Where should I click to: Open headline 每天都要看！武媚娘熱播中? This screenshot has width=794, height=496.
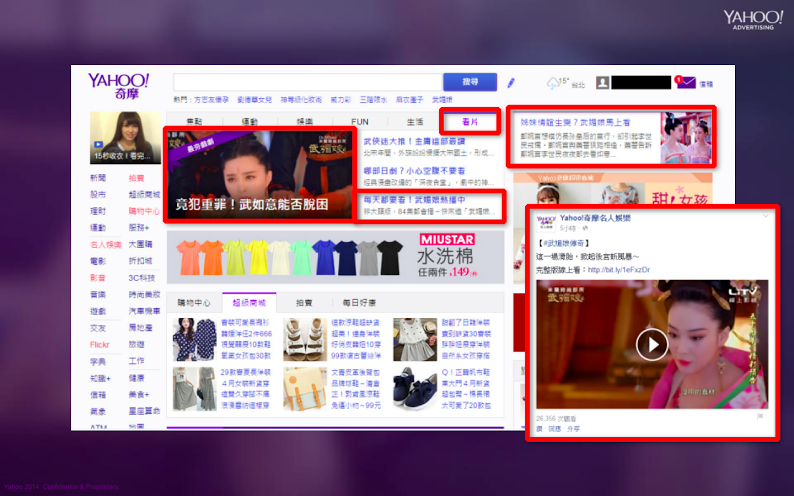pyautogui.click(x=414, y=200)
